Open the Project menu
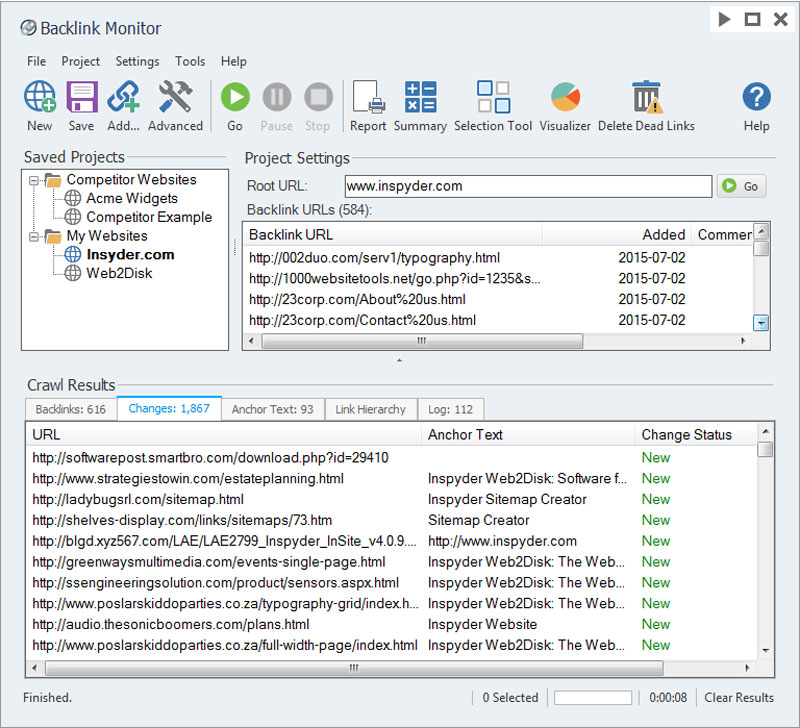 pos(81,61)
